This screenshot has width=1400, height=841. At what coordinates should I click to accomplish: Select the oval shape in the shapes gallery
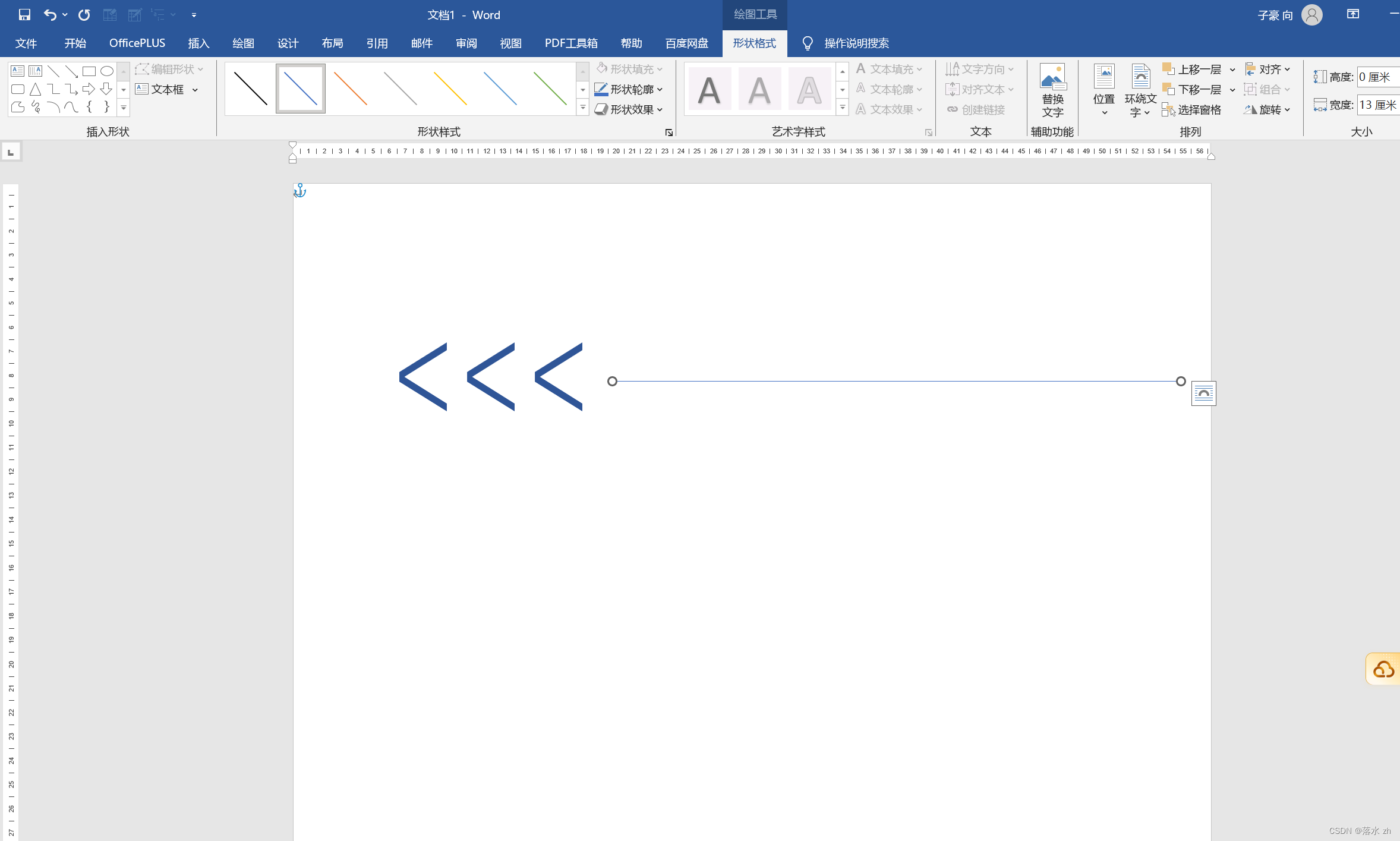107,71
